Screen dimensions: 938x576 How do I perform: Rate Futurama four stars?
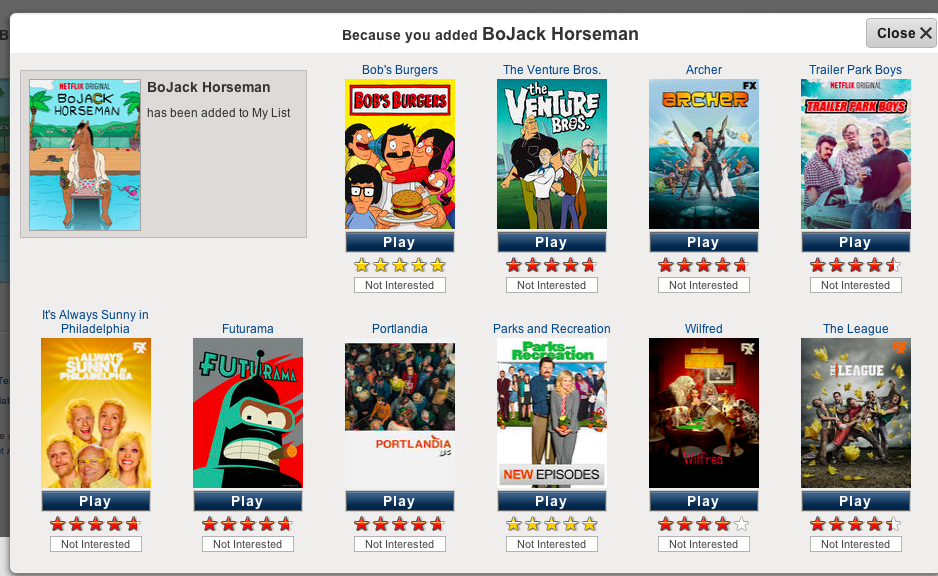click(267, 525)
